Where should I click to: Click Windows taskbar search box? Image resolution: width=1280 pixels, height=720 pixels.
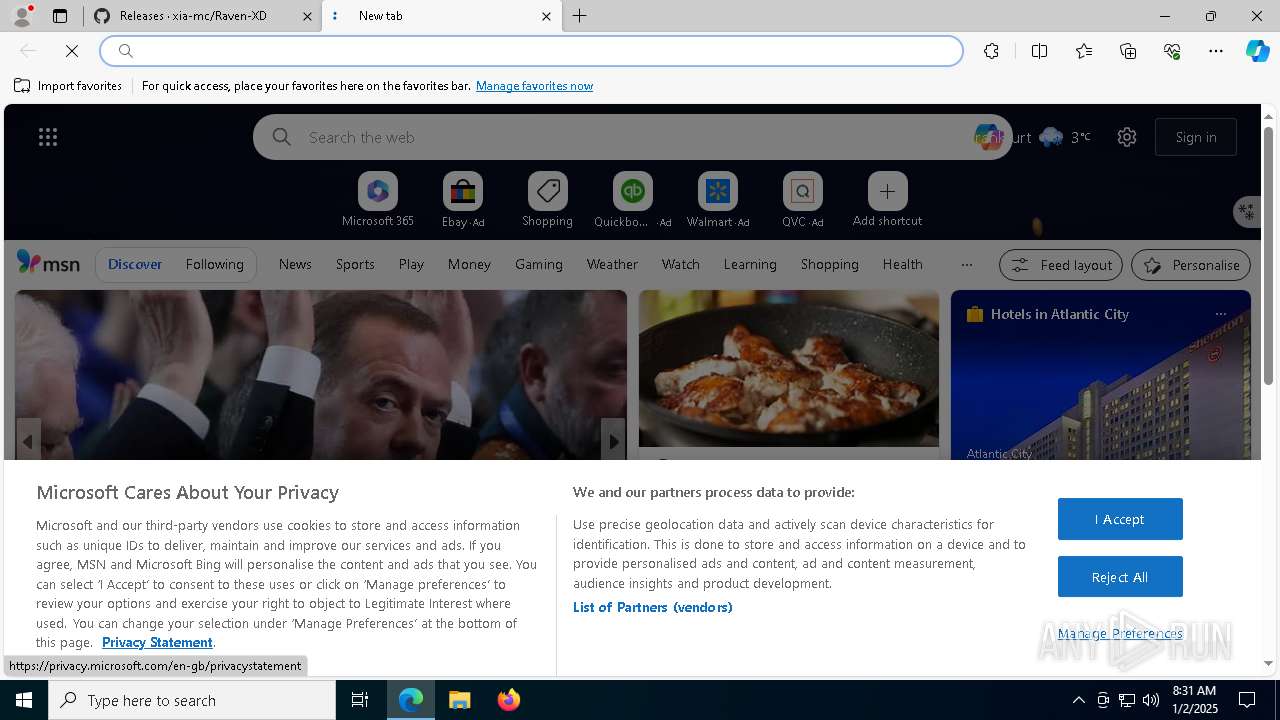(192, 700)
